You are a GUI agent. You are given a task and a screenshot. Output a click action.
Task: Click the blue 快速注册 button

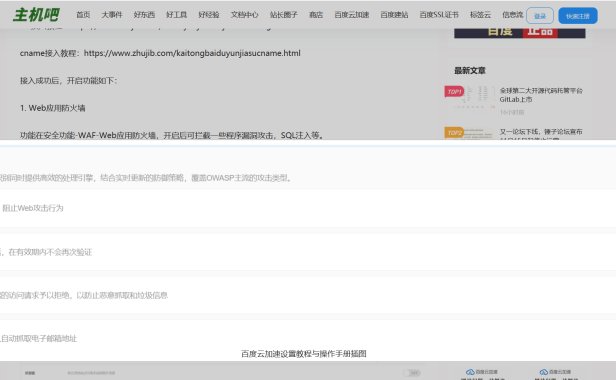pyautogui.click(x=578, y=16)
